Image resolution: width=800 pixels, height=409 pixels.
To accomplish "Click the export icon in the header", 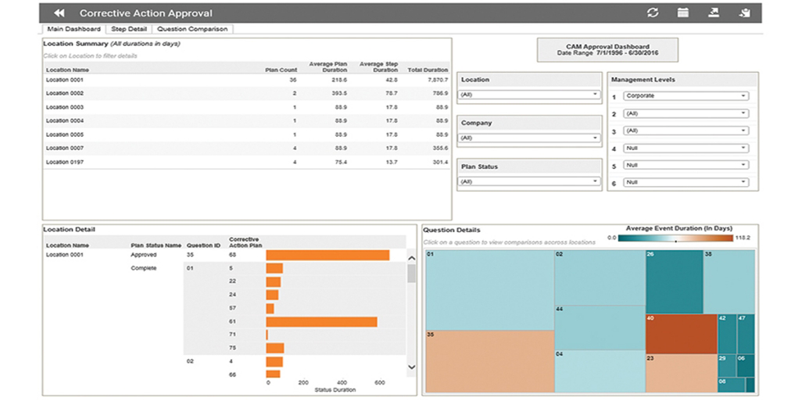I will point(713,13).
